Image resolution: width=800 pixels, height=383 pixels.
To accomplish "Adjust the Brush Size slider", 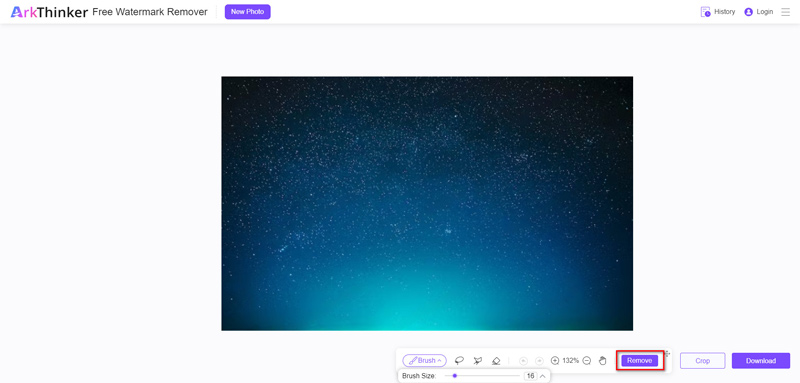I will click(482, 376).
